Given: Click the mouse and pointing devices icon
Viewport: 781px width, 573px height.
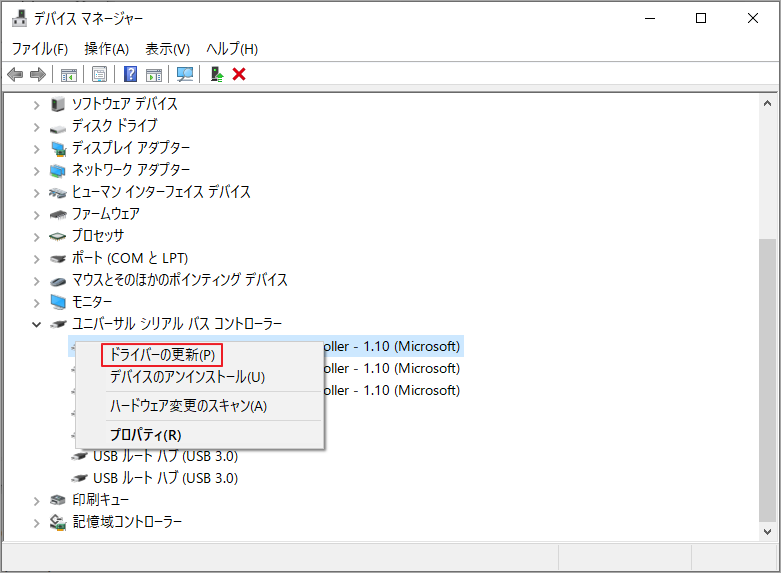Looking at the screenshot, I should (58, 281).
